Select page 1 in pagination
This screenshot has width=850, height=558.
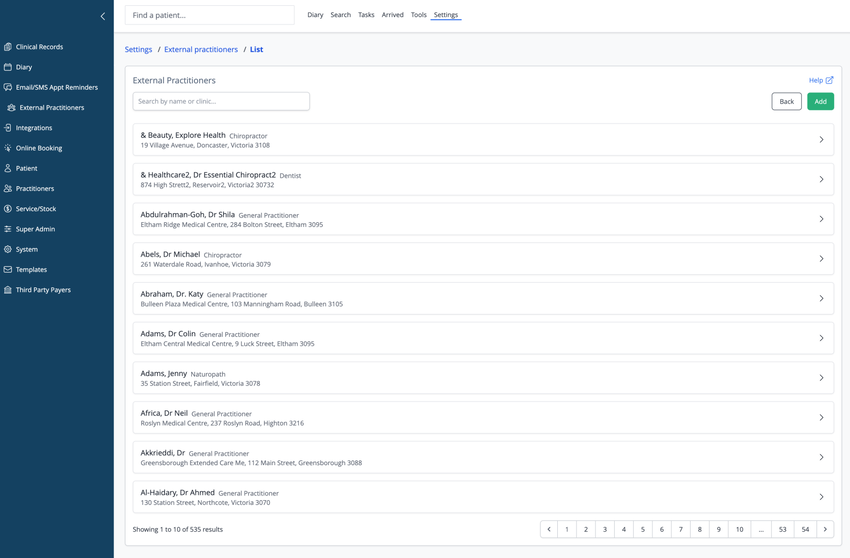(566, 529)
